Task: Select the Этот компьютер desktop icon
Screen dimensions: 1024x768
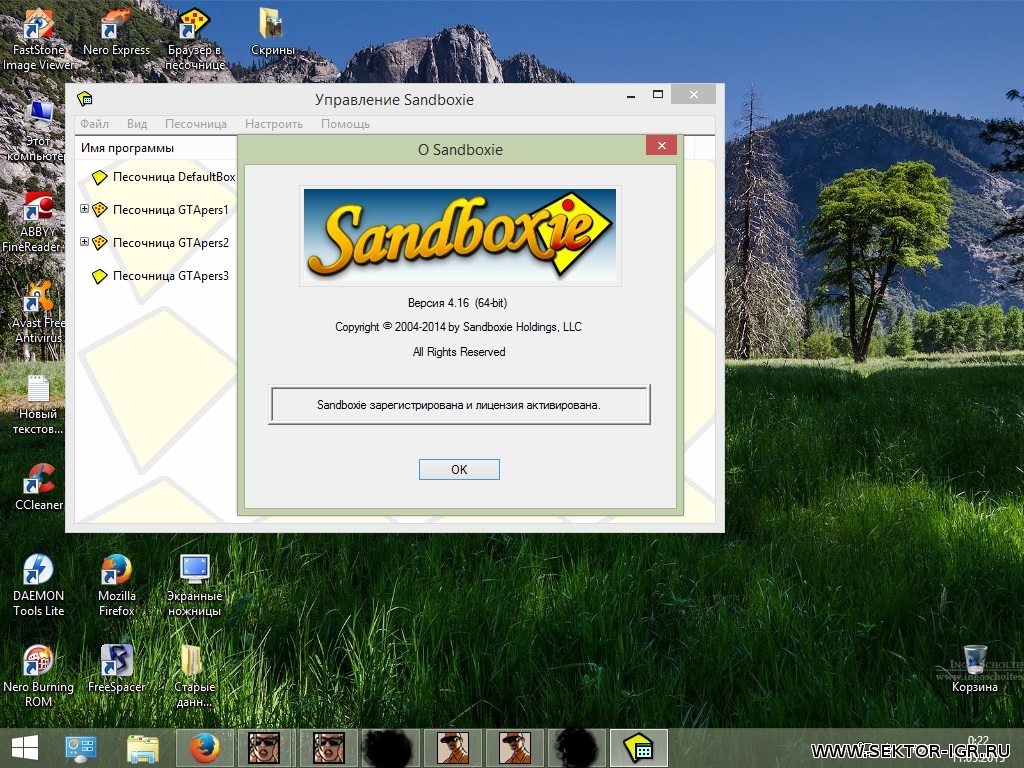Action: click(37, 131)
